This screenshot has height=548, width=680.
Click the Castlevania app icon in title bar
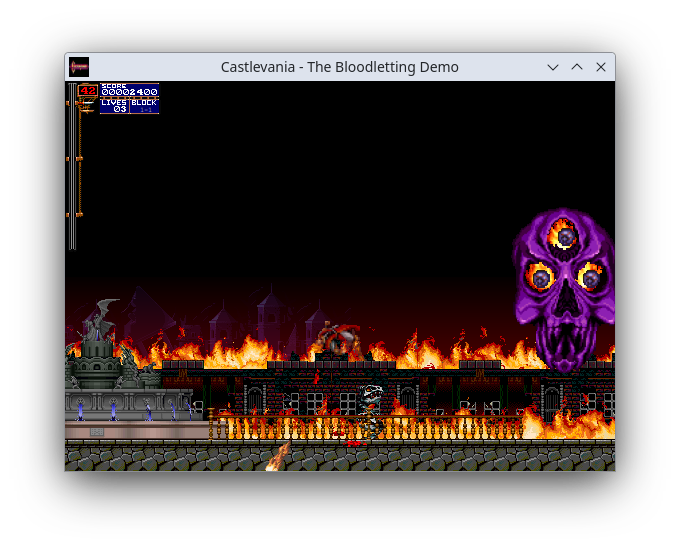point(79,67)
